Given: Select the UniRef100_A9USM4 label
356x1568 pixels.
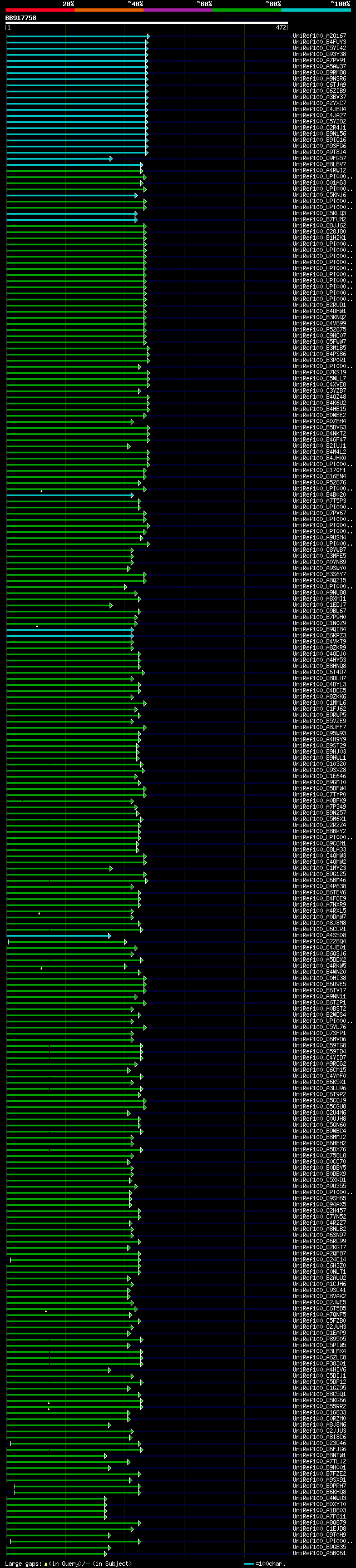Looking at the screenshot, I should click(319, 537).
